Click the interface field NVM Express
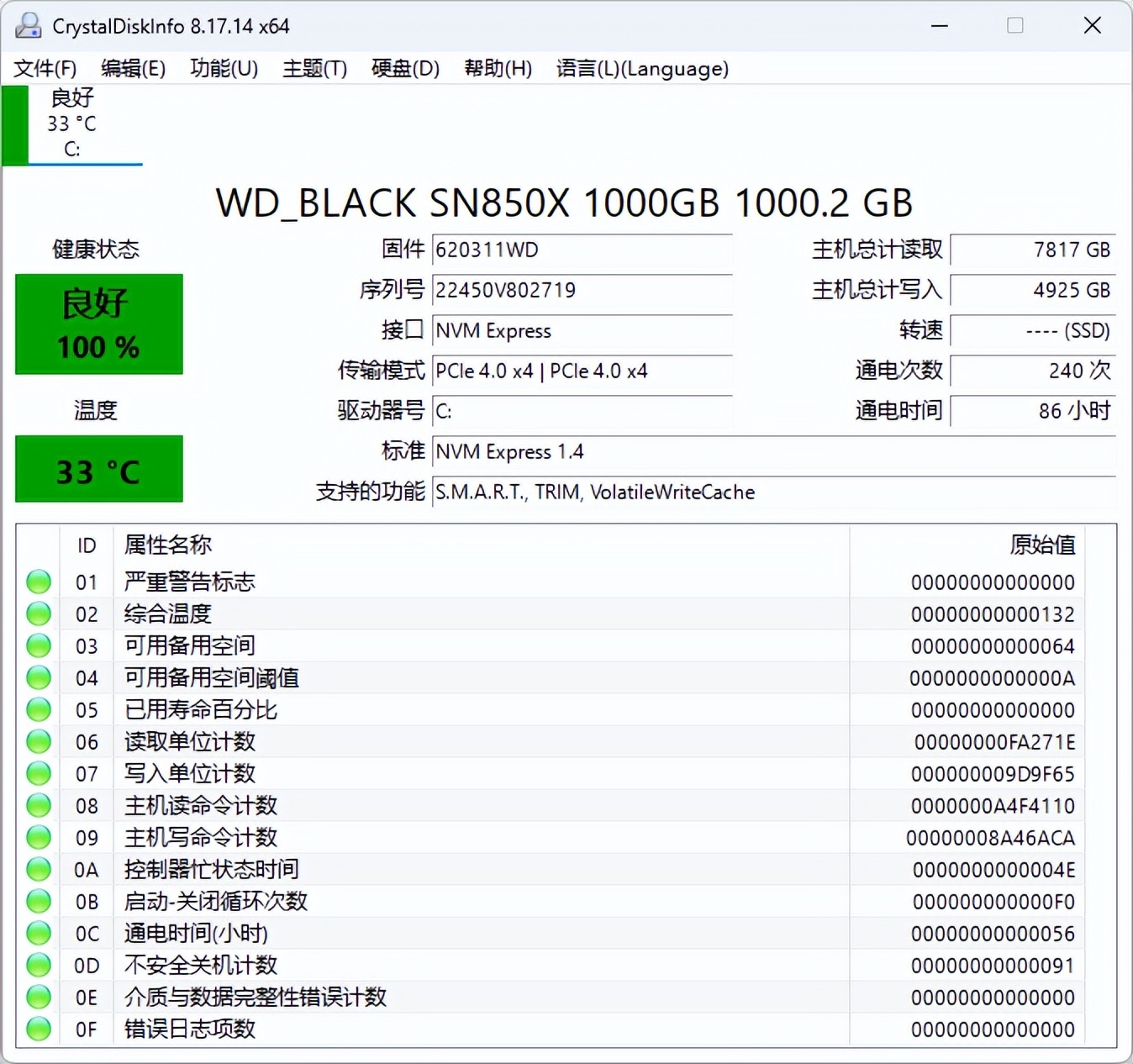Image resolution: width=1133 pixels, height=1064 pixels. [582, 330]
